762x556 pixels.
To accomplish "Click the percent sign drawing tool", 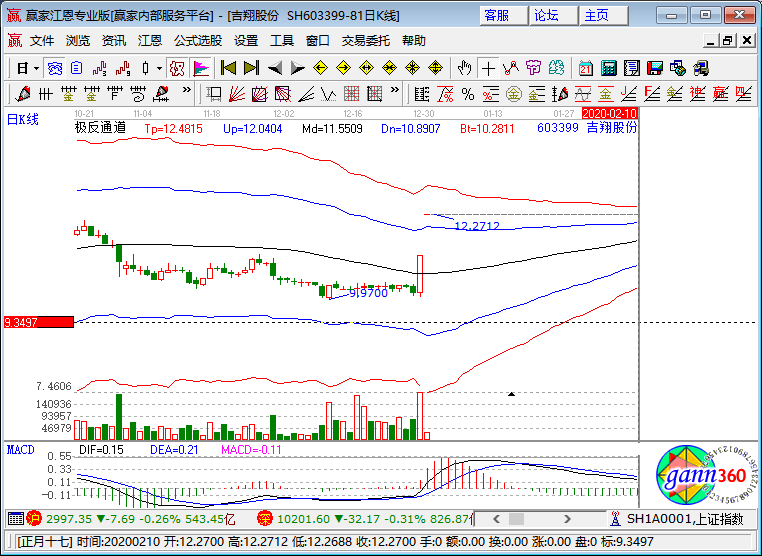I will click(x=467, y=94).
